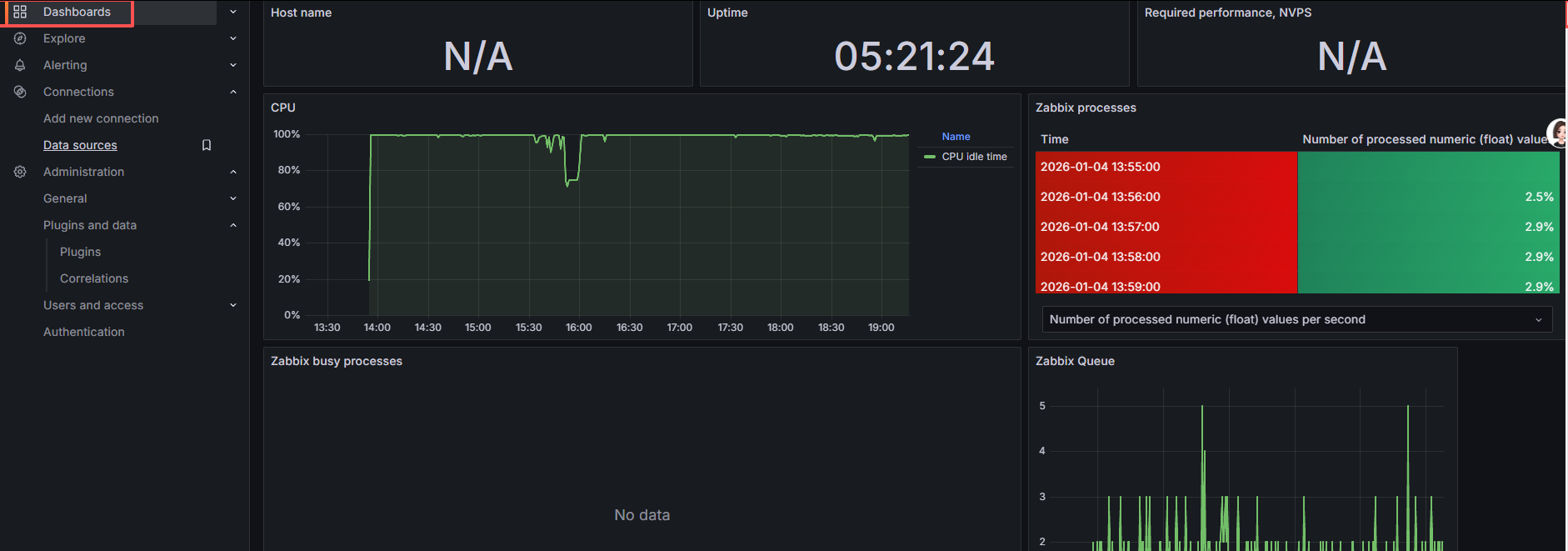Sort by the Time column header
Image resolution: width=1568 pixels, height=551 pixels.
tap(1054, 139)
